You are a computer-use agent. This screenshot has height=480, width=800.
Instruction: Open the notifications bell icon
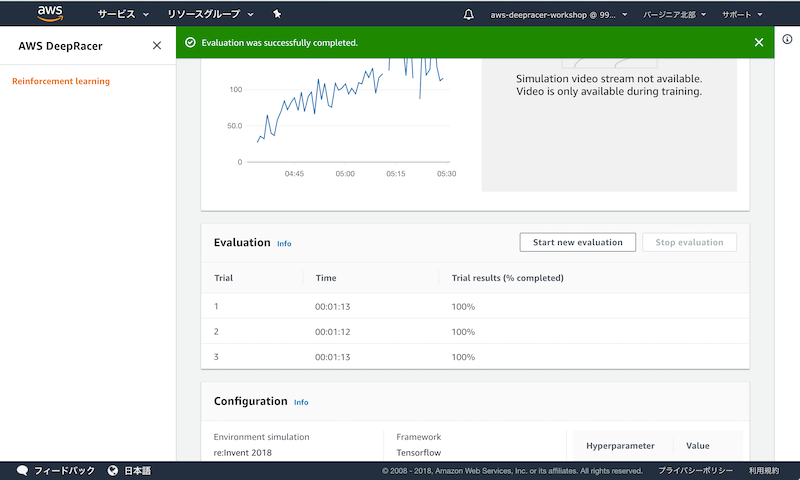coord(468,14)
